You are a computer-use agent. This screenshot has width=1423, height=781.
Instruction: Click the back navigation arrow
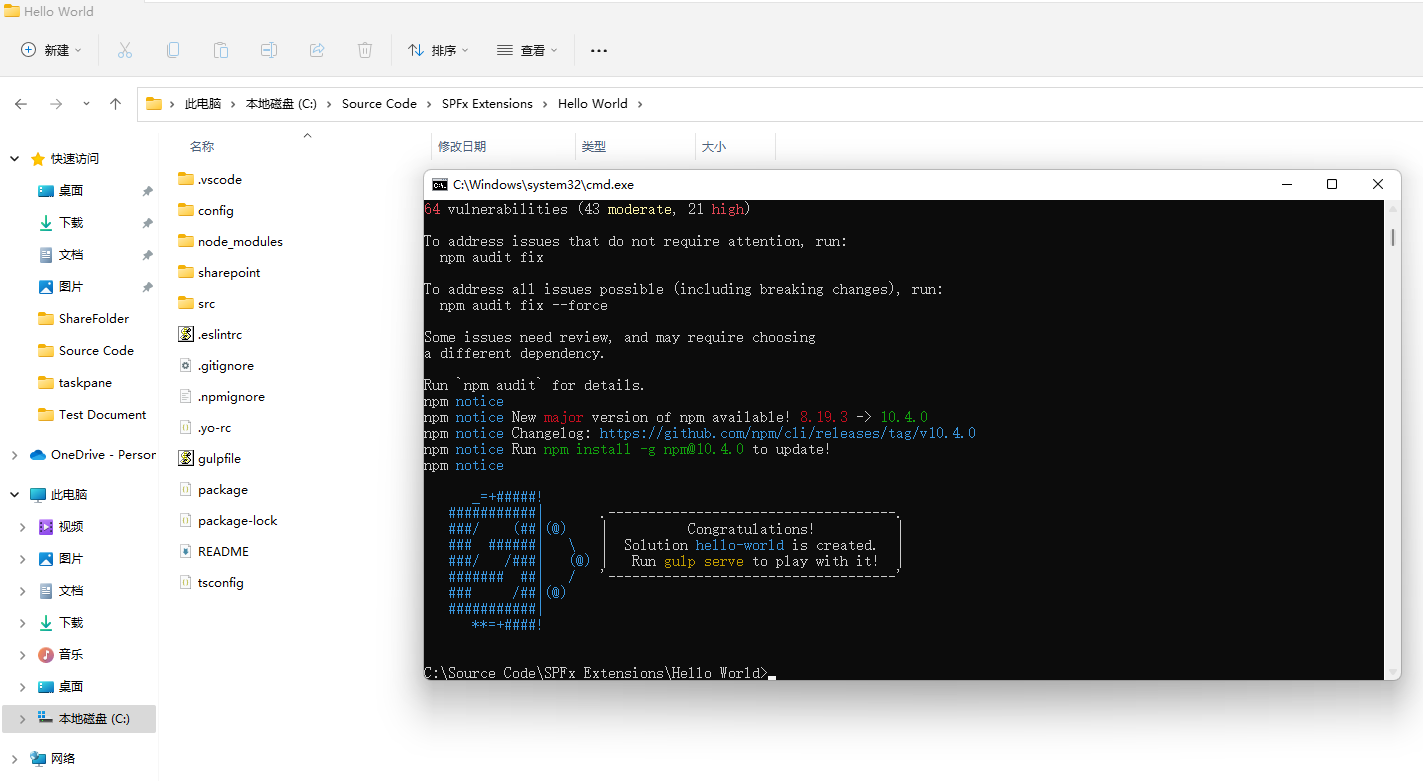point(21,103)
